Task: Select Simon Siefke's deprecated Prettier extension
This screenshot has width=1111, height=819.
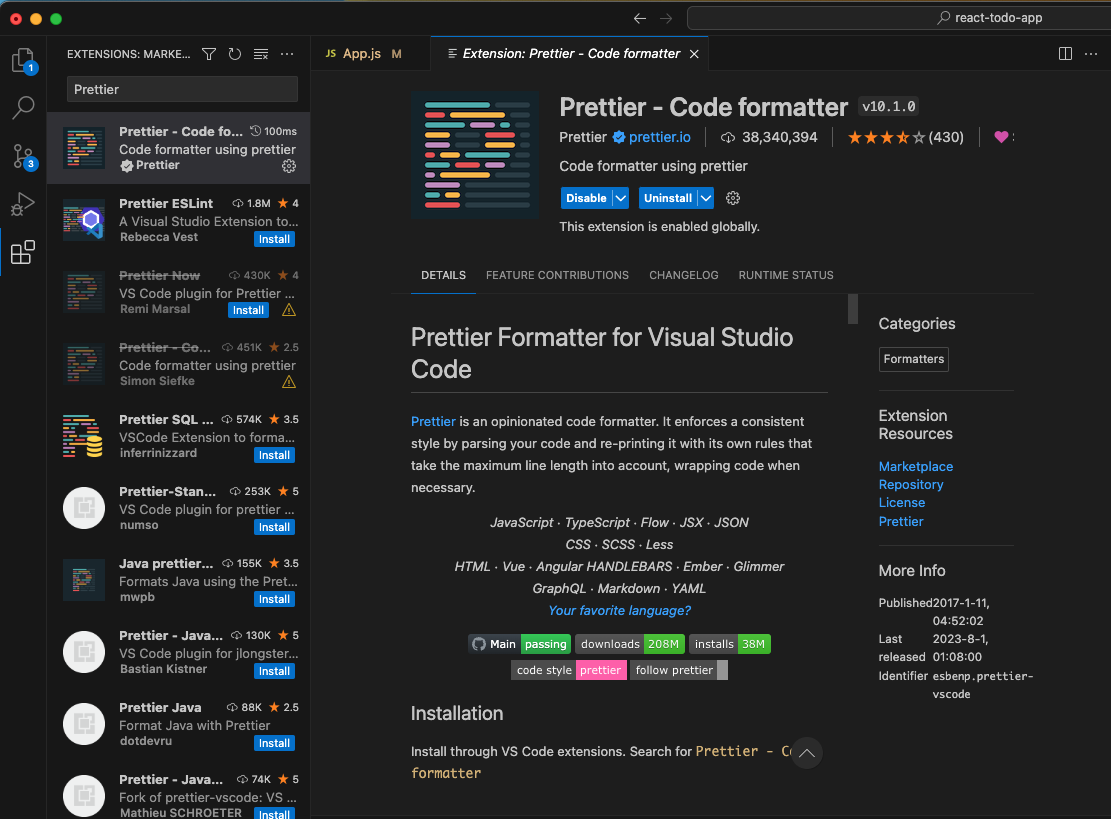Action: [179, 364]
